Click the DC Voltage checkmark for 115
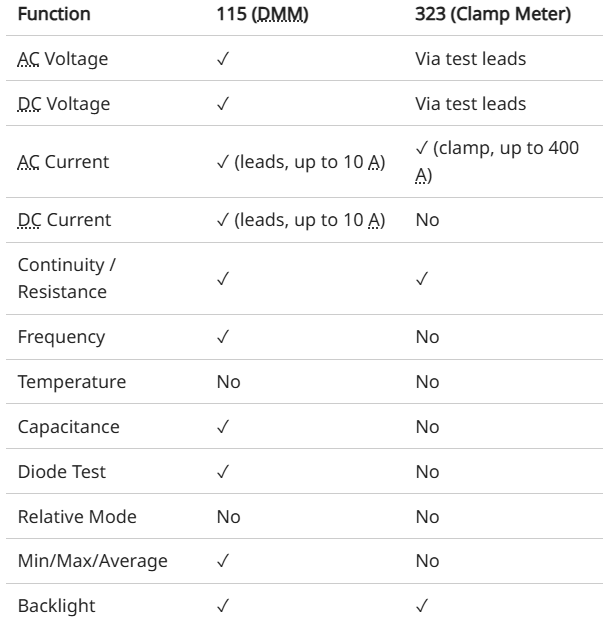Image resolution: width=608 pixels, height=632 pixels. pos(223,104)
